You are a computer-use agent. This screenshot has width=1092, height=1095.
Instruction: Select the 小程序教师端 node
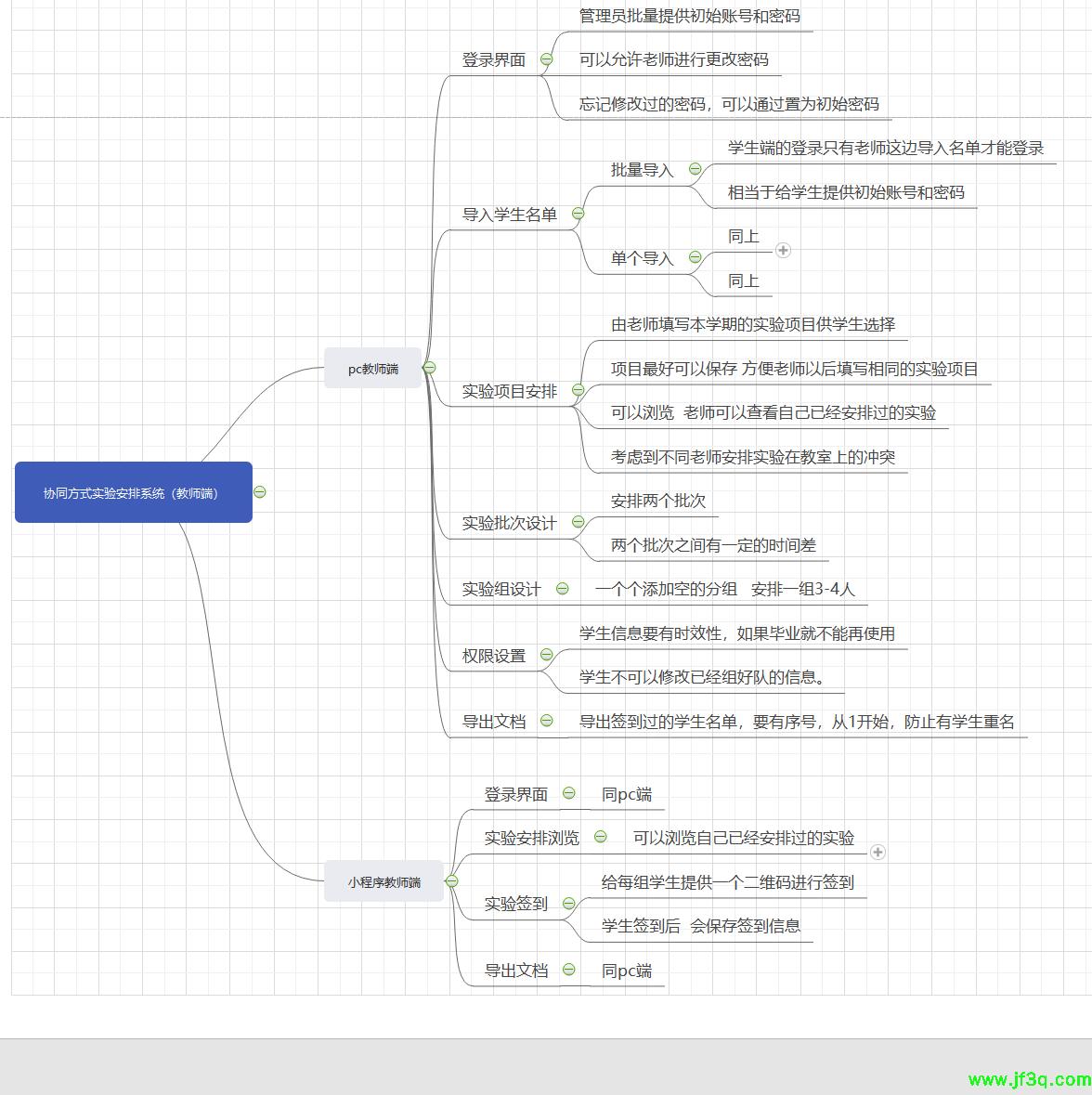point(383,881)
